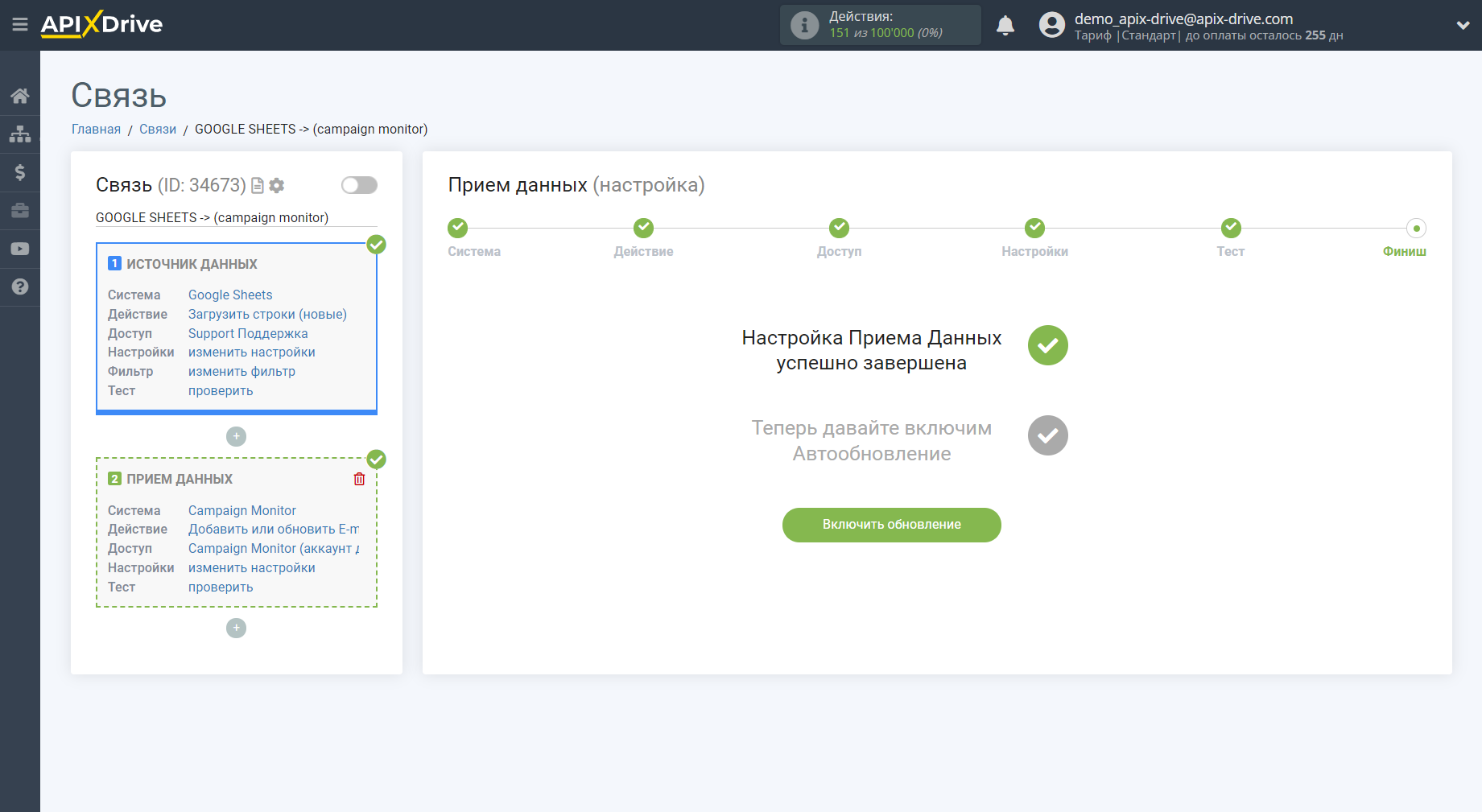Open the connection settings gear icon
The image size is (1482, 812).
click(x=277, y=186)
